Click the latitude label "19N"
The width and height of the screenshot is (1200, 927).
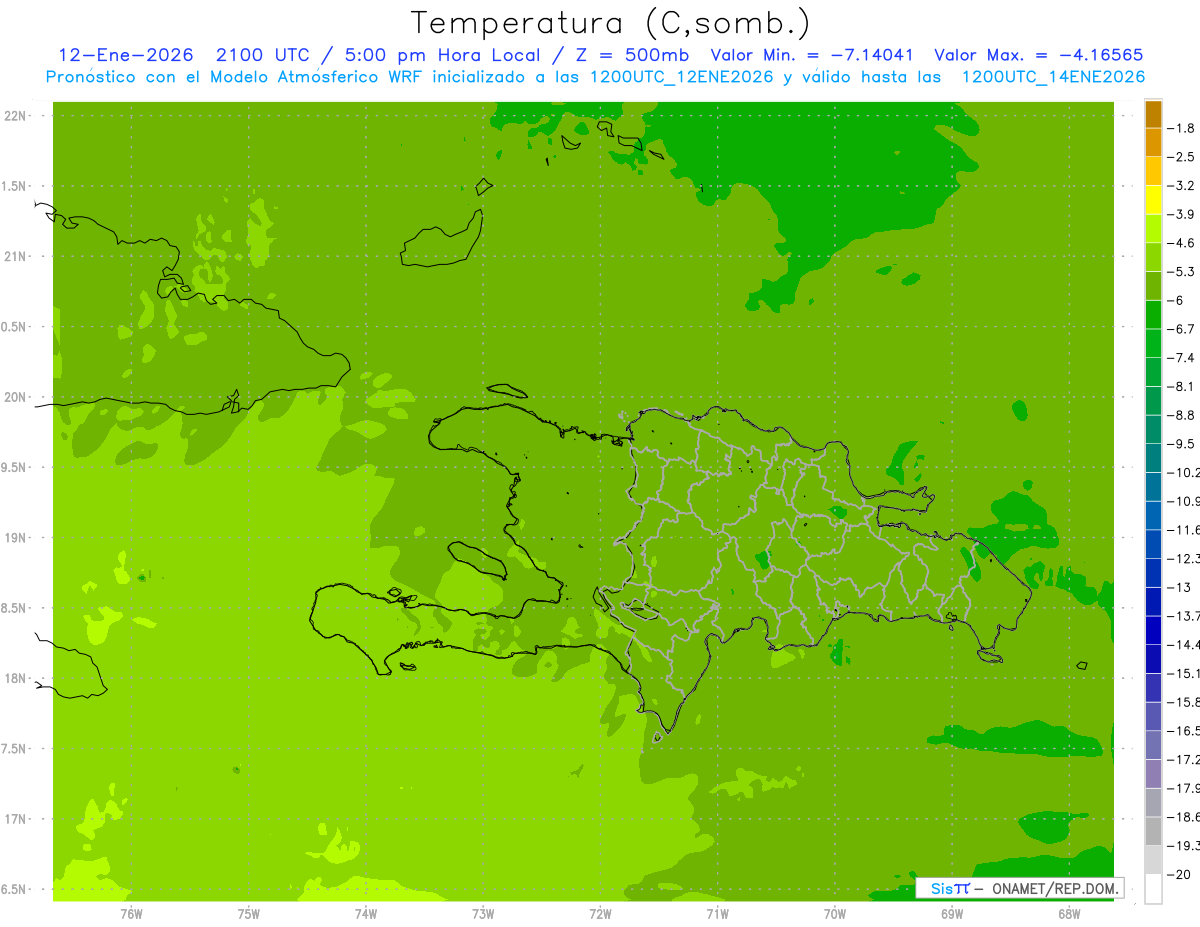[15, 538]
